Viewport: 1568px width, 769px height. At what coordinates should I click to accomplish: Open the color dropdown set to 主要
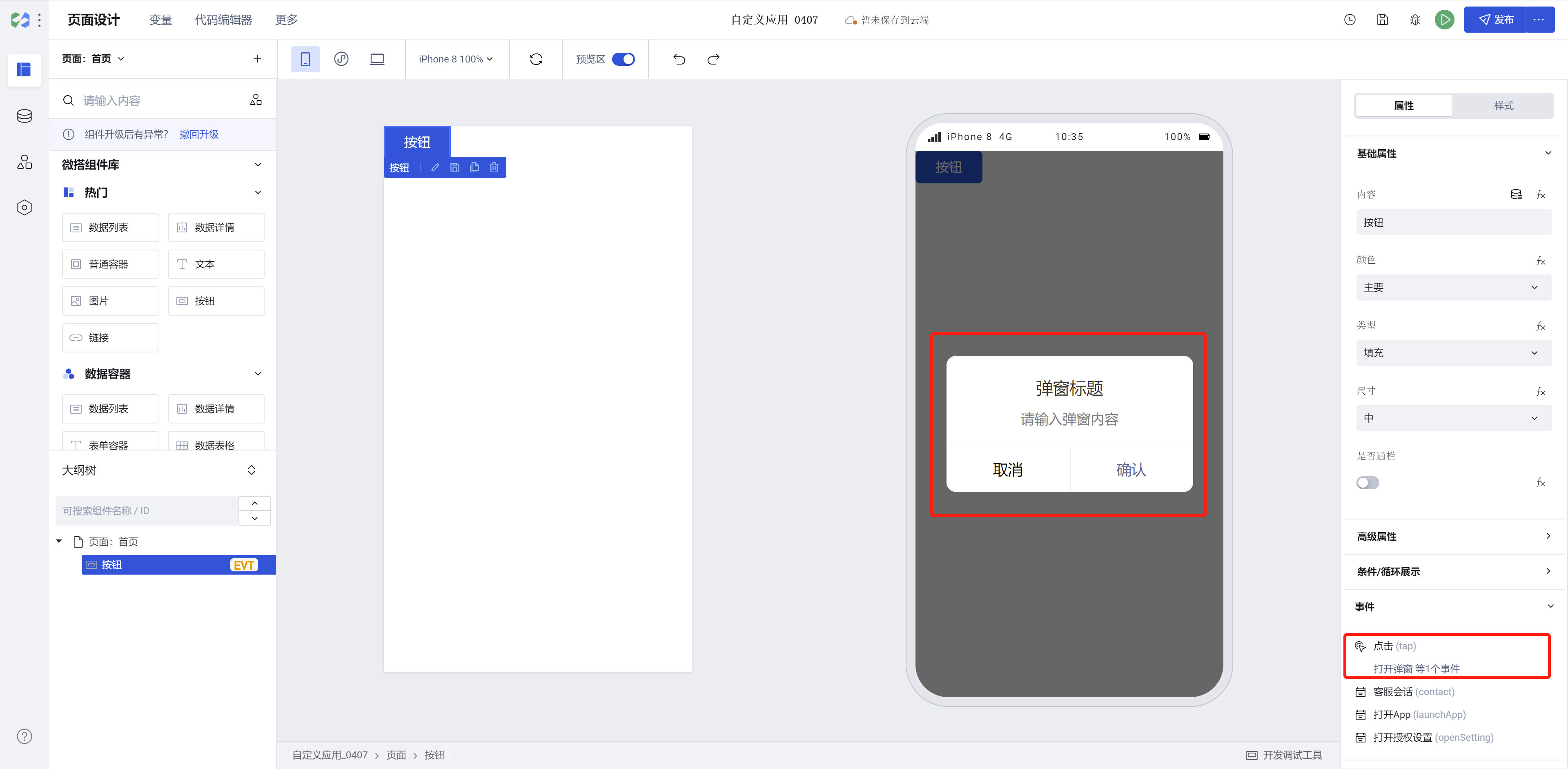click(1454, 288)
